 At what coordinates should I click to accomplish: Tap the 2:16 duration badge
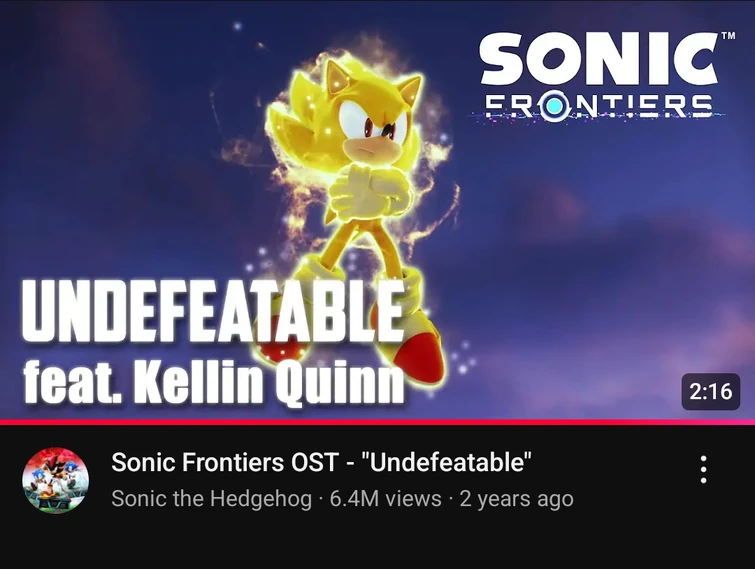[711, 391]
